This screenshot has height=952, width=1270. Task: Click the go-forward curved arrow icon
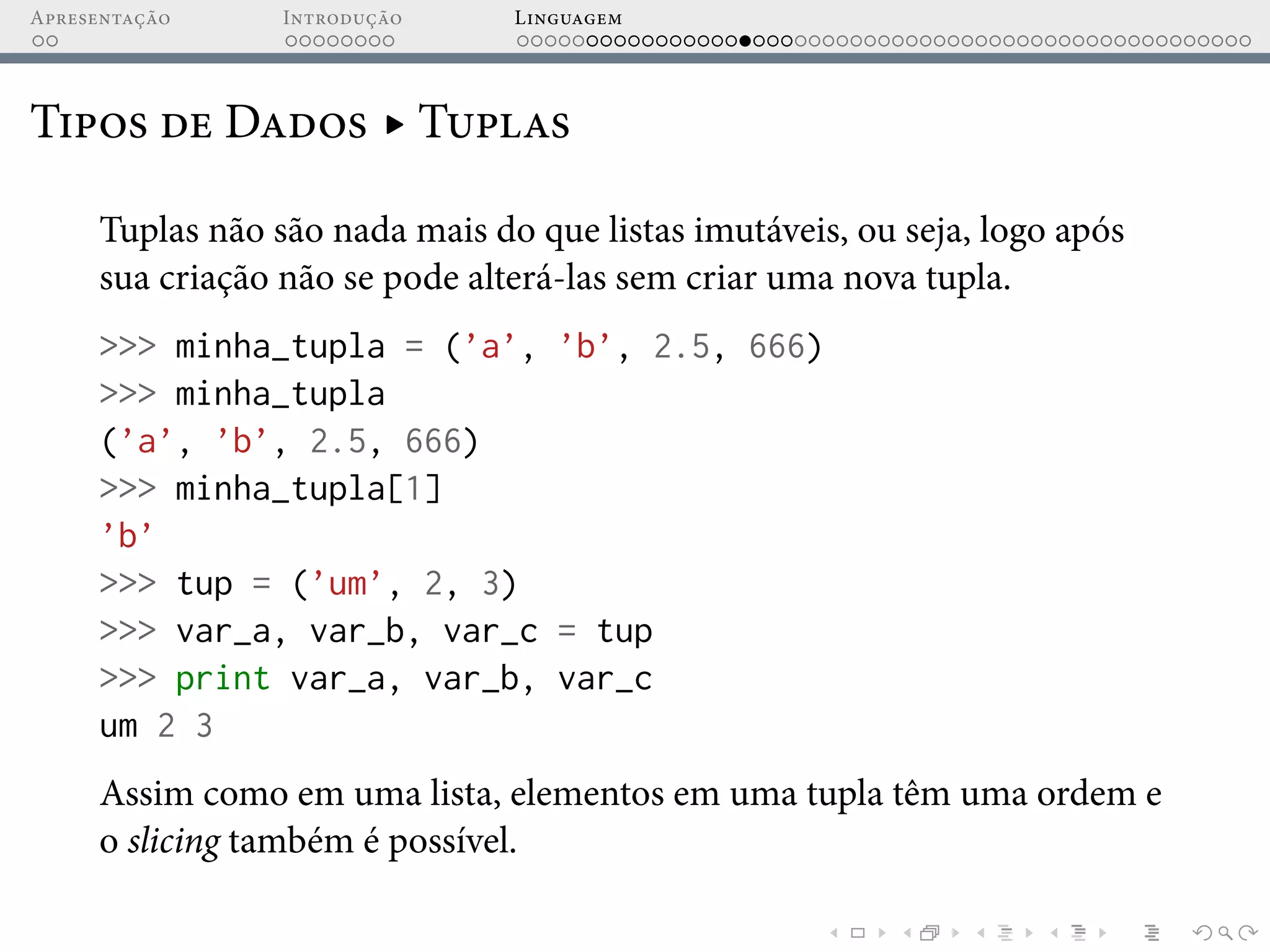pos(1248,933)
